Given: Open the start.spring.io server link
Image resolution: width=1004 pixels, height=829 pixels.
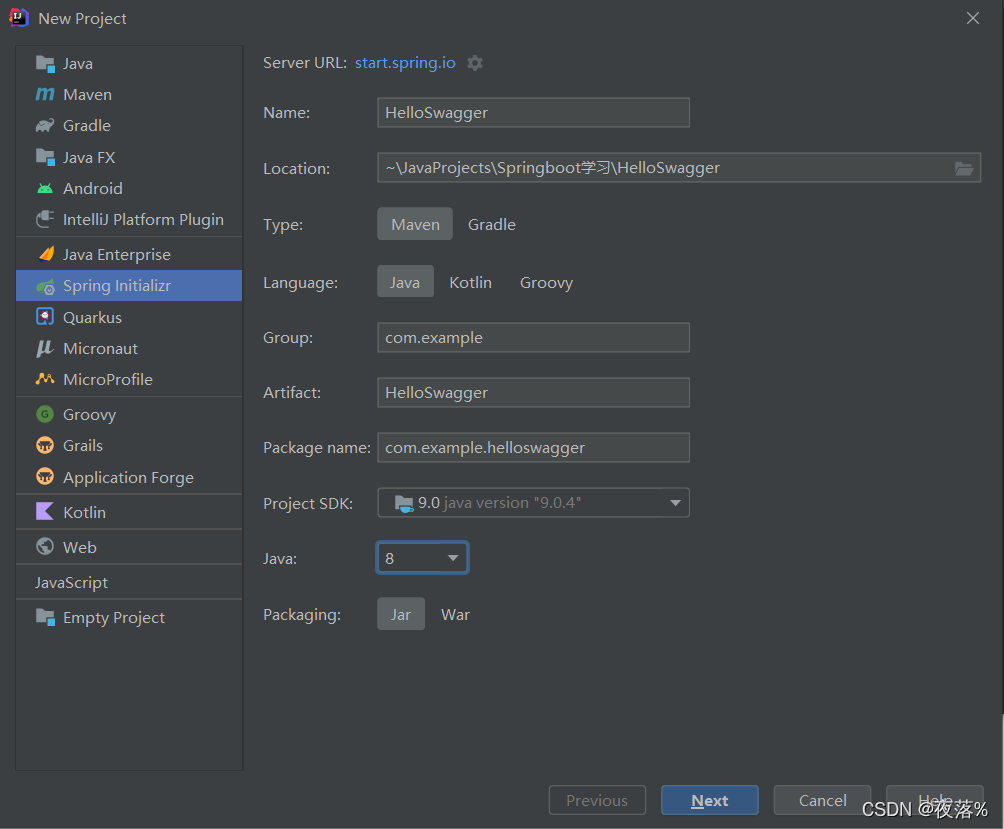Looking at the screenshot, I should tap(405, 63).
